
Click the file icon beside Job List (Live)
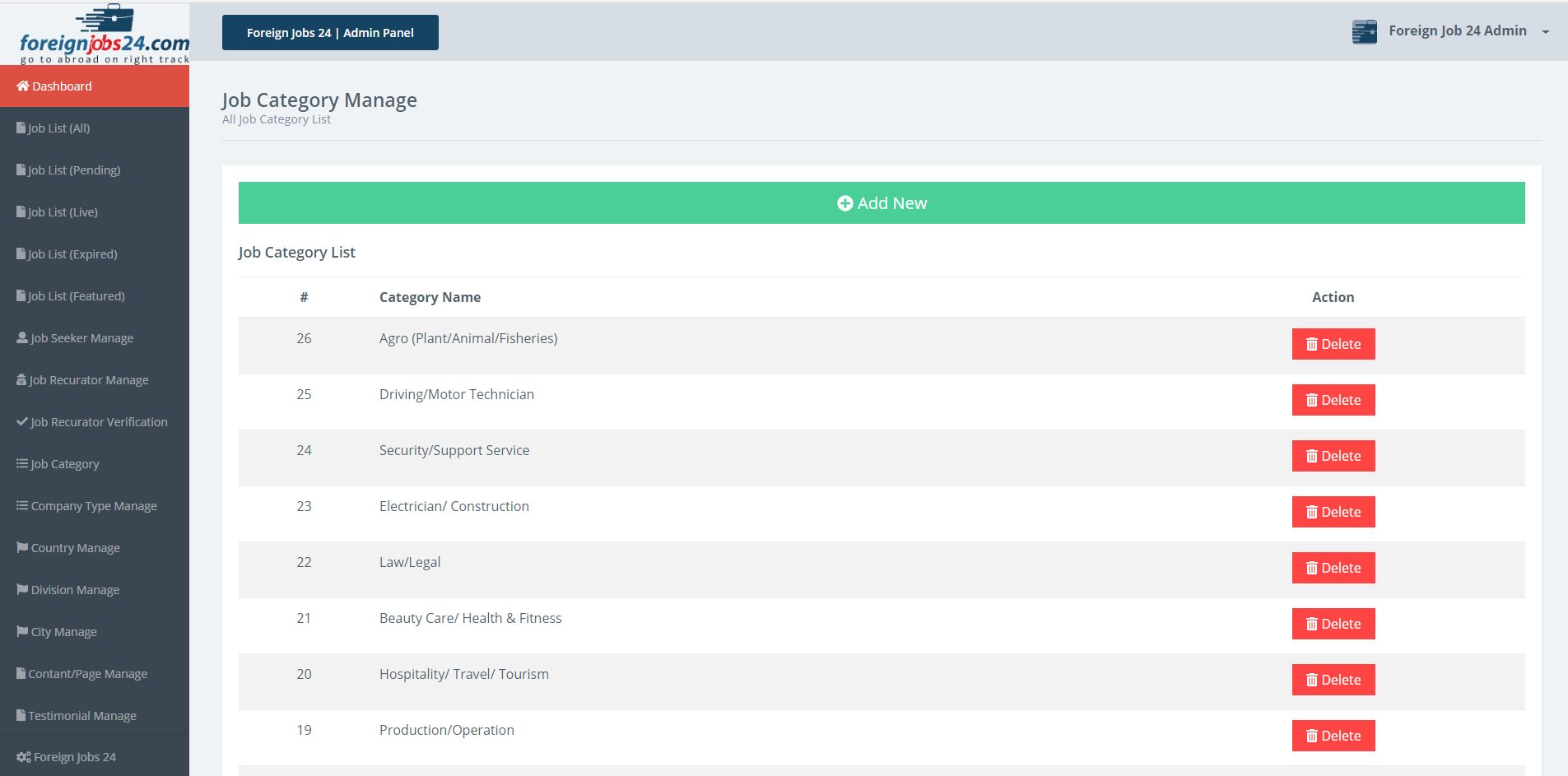click(21, 211)
